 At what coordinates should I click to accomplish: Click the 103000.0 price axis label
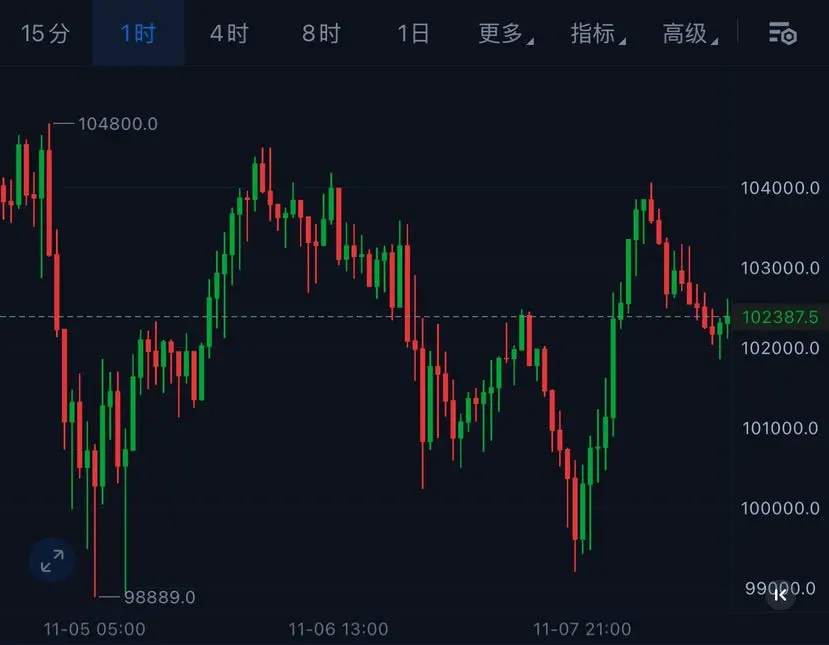[780, 269]
